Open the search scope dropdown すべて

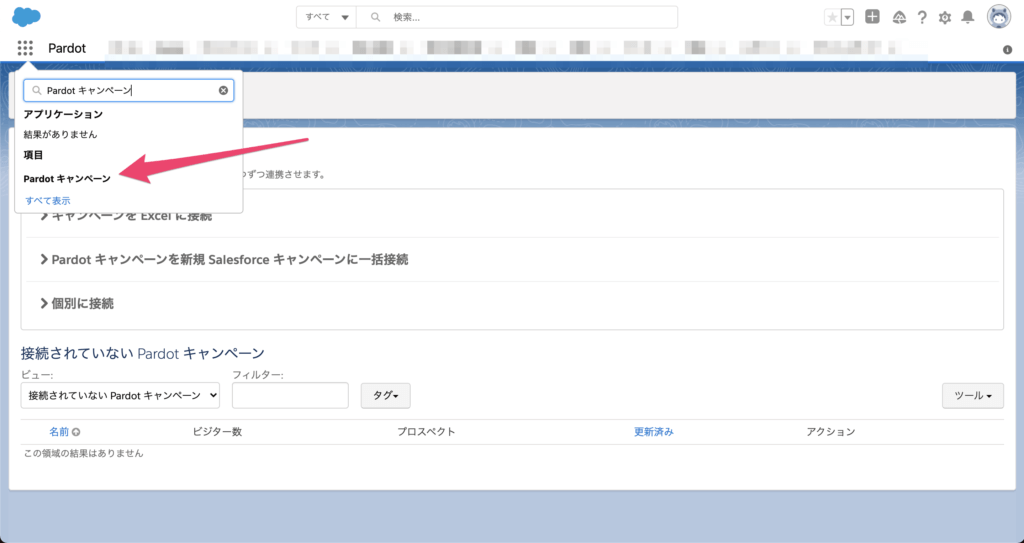[326, 17]
